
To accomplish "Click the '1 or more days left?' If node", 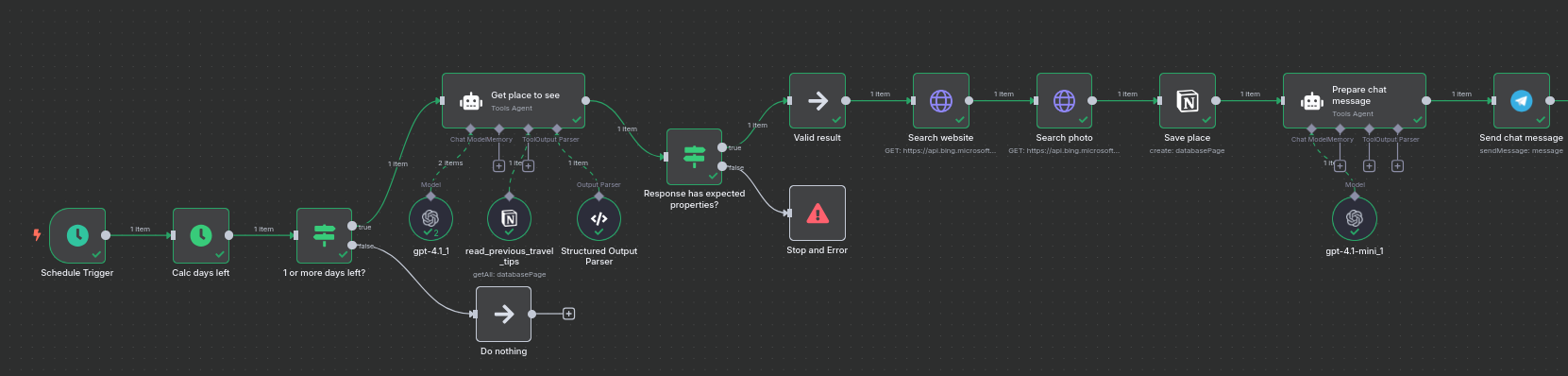I will click(x=325, y=235).
